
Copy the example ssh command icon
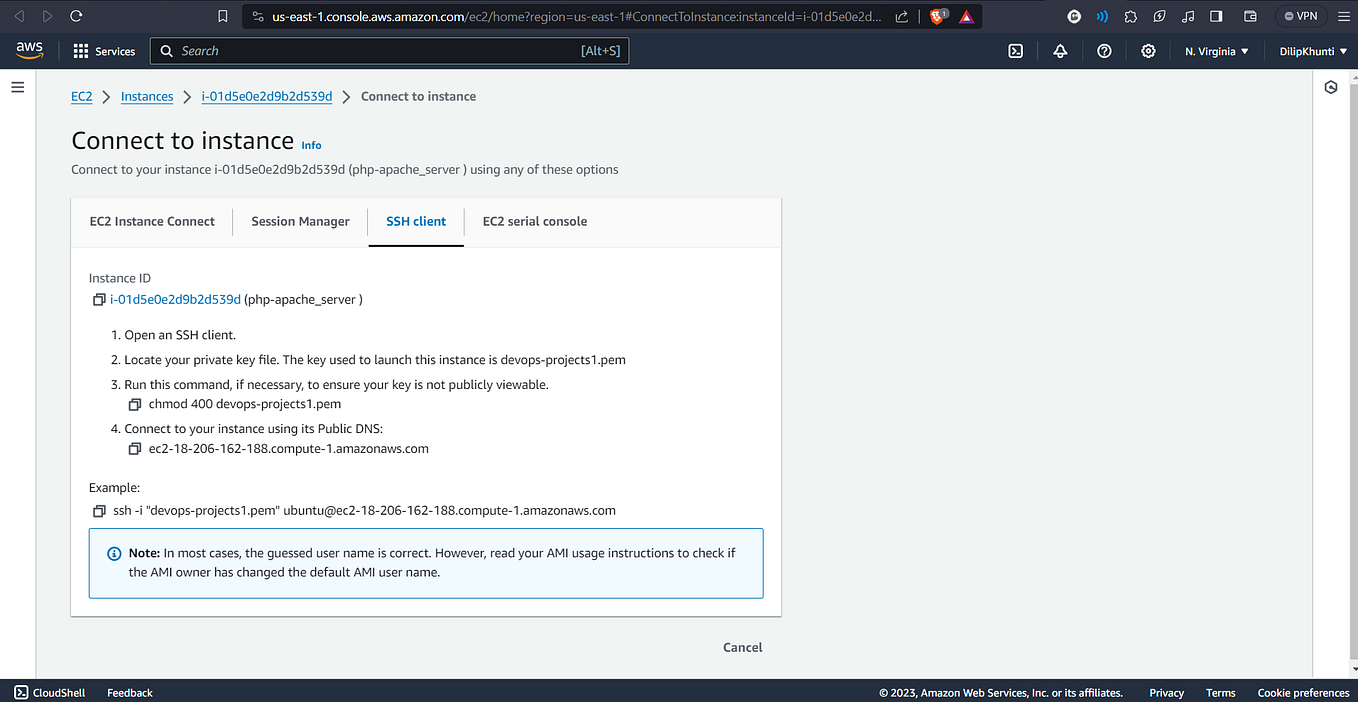(99, 510)
